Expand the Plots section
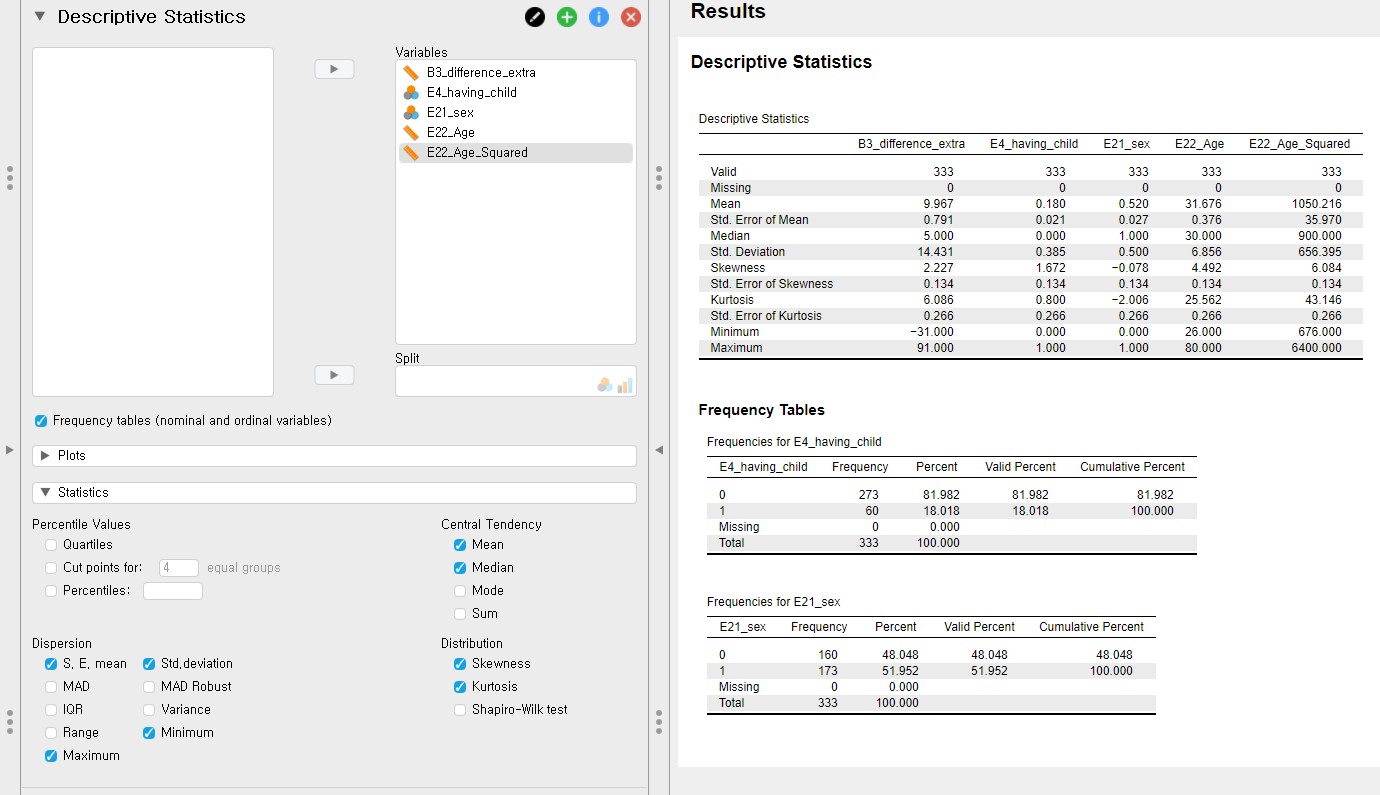The height and width of the screenshot is (795, 1380). [46, 456]
